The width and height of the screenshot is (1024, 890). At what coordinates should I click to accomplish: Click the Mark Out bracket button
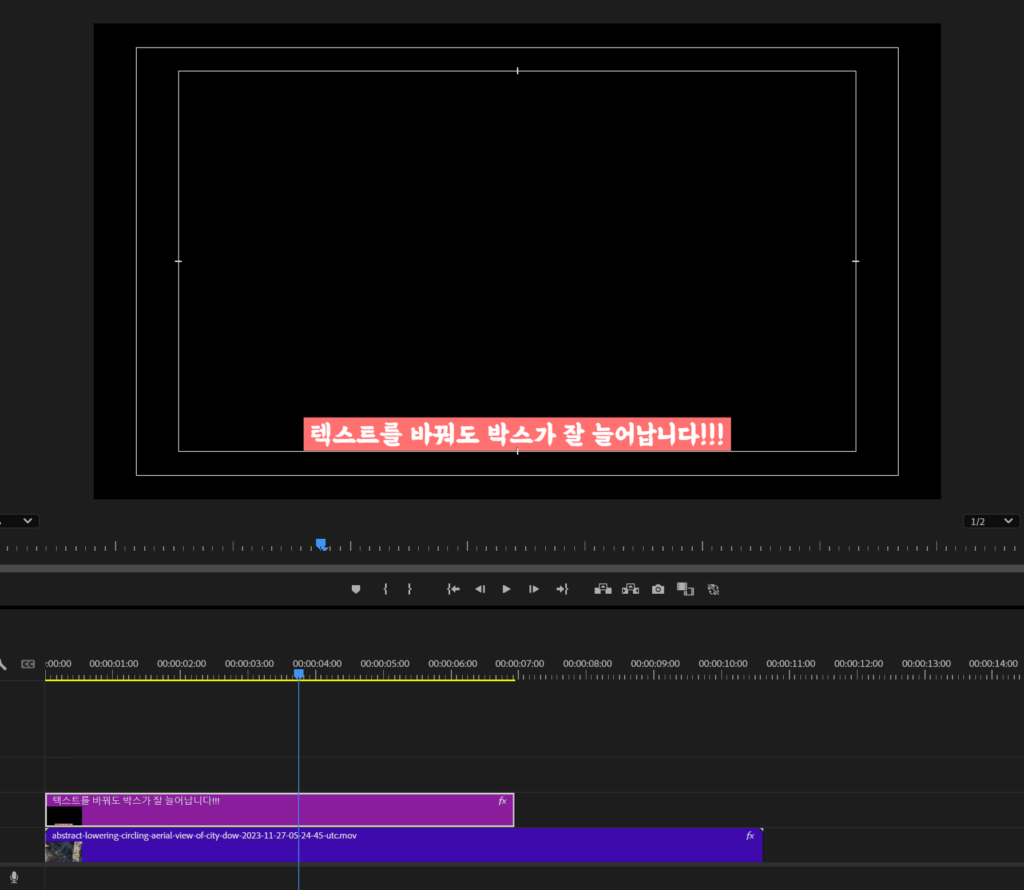[409, 589]
